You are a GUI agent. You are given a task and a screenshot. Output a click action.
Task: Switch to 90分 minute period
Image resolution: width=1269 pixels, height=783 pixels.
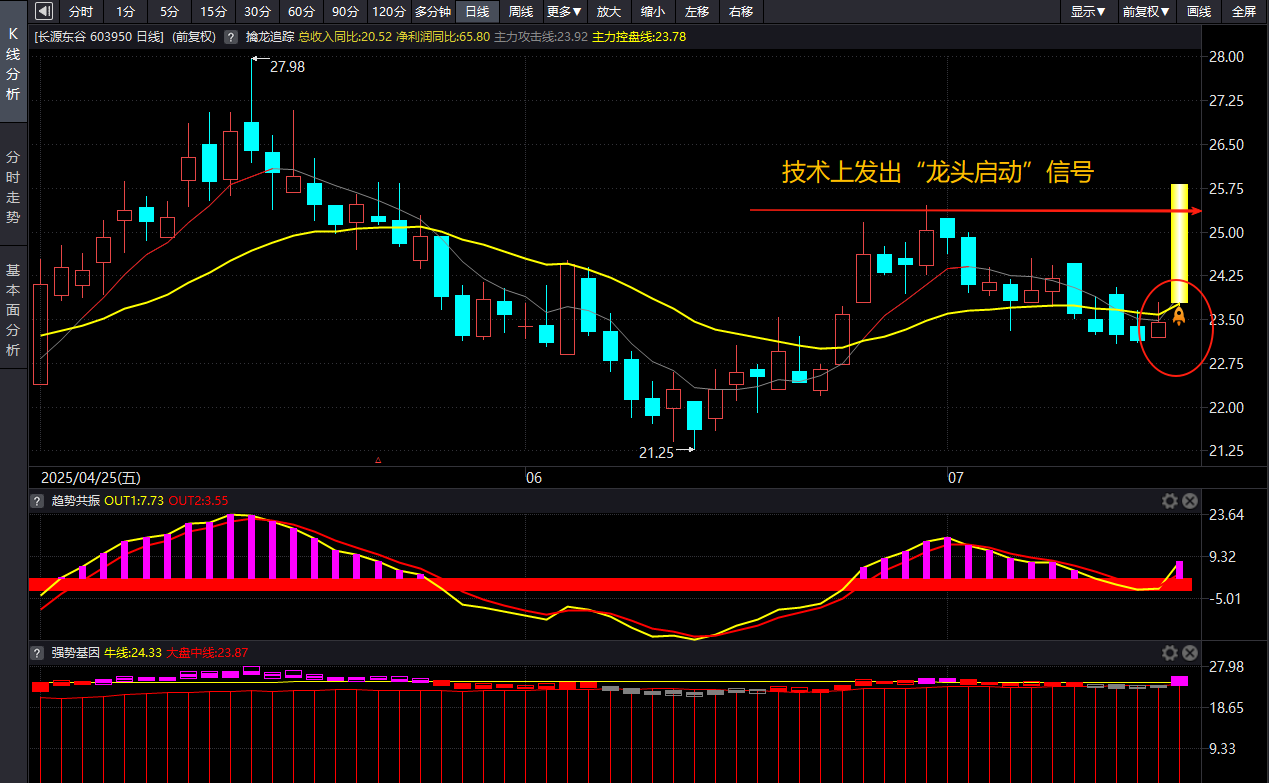pyautogui.click(x=345, y=12)
